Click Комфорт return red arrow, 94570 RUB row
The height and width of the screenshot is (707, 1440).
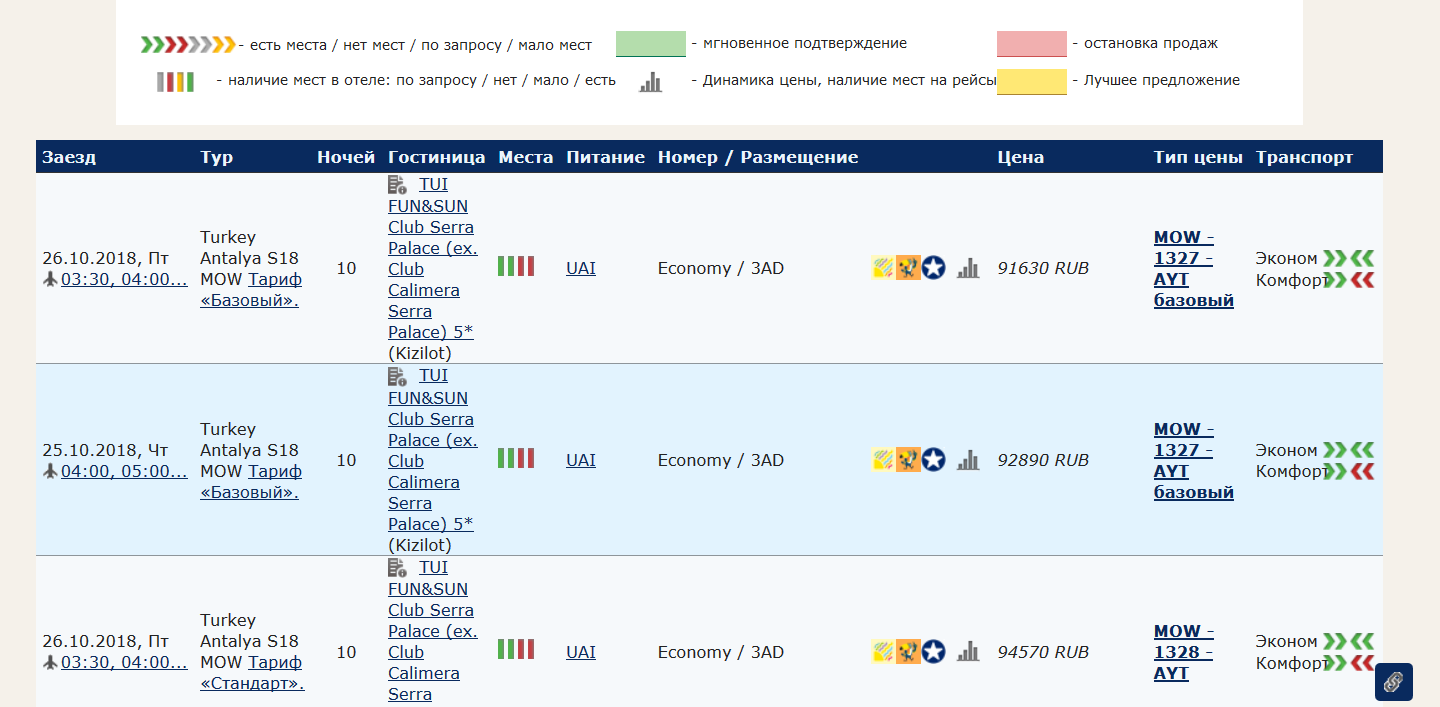click(x=1362, y=663)
